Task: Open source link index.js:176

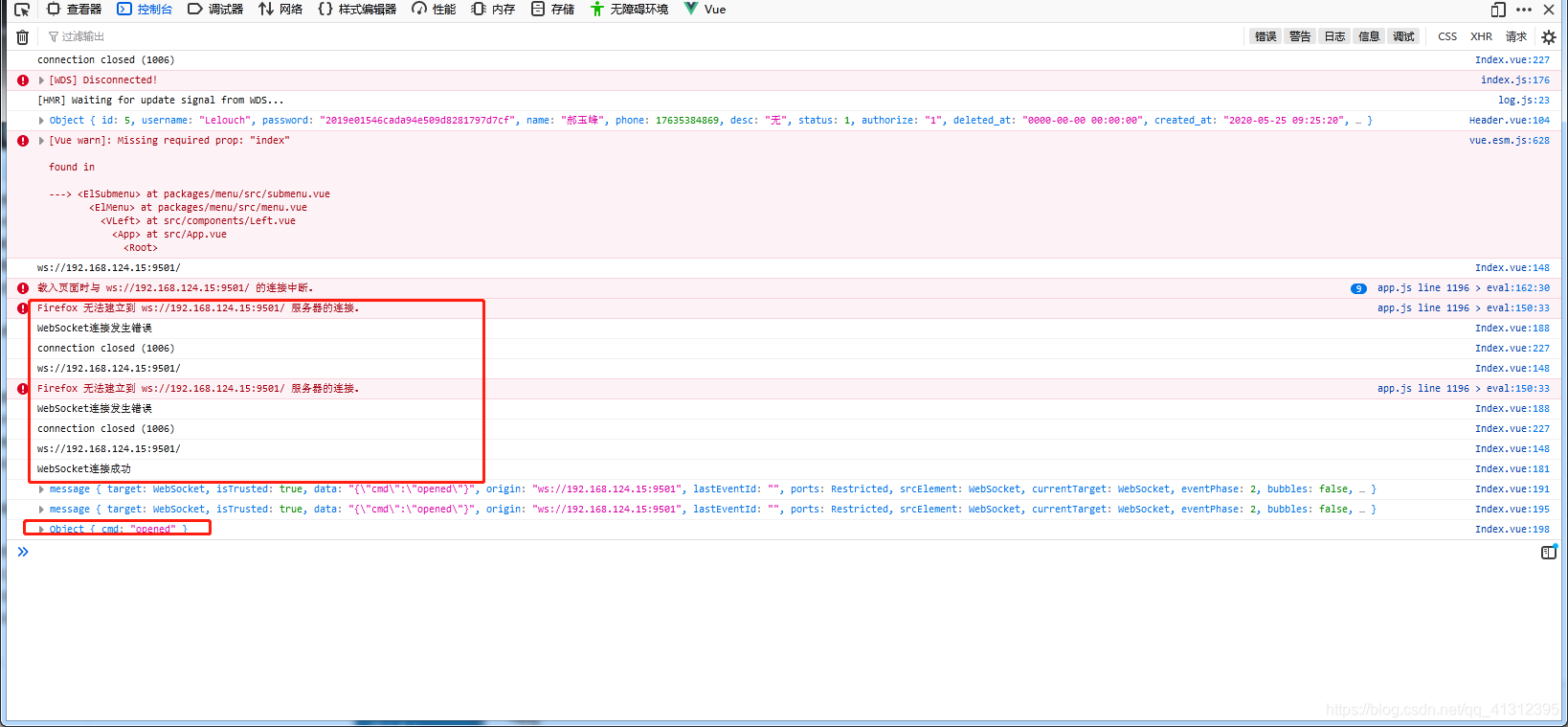Action: (x=1514, y=80)
